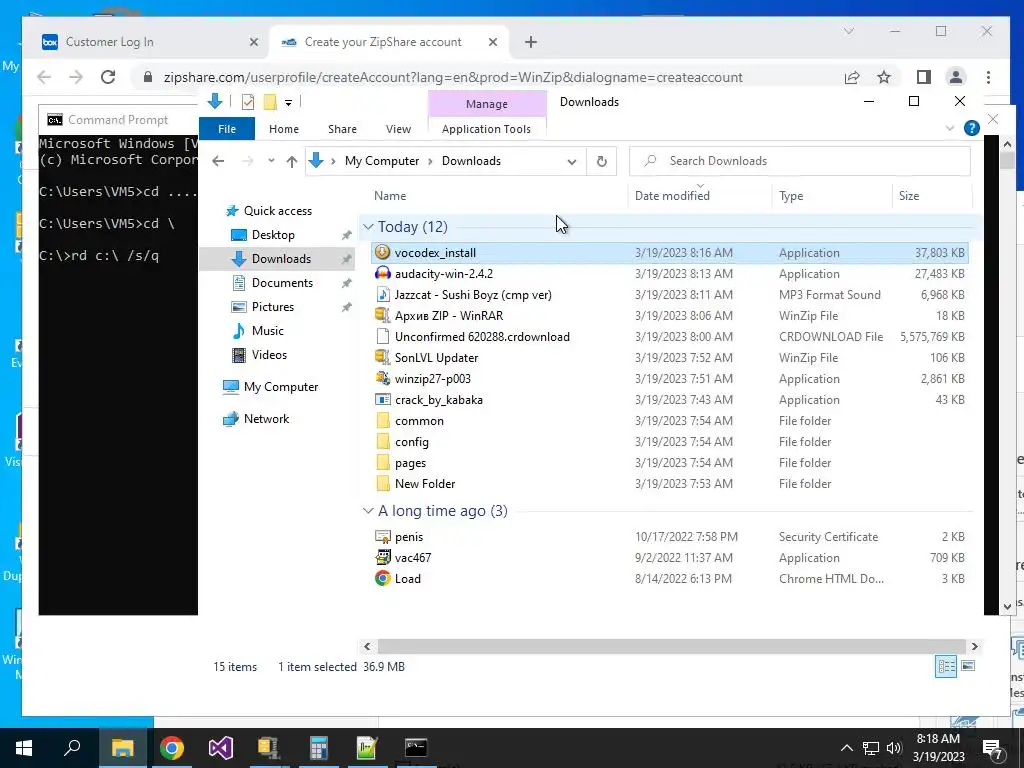The height and width of the screenshot is (768, 1024).
Task: Open Pictures in navigation pane
Action: (x=272, y=307)
